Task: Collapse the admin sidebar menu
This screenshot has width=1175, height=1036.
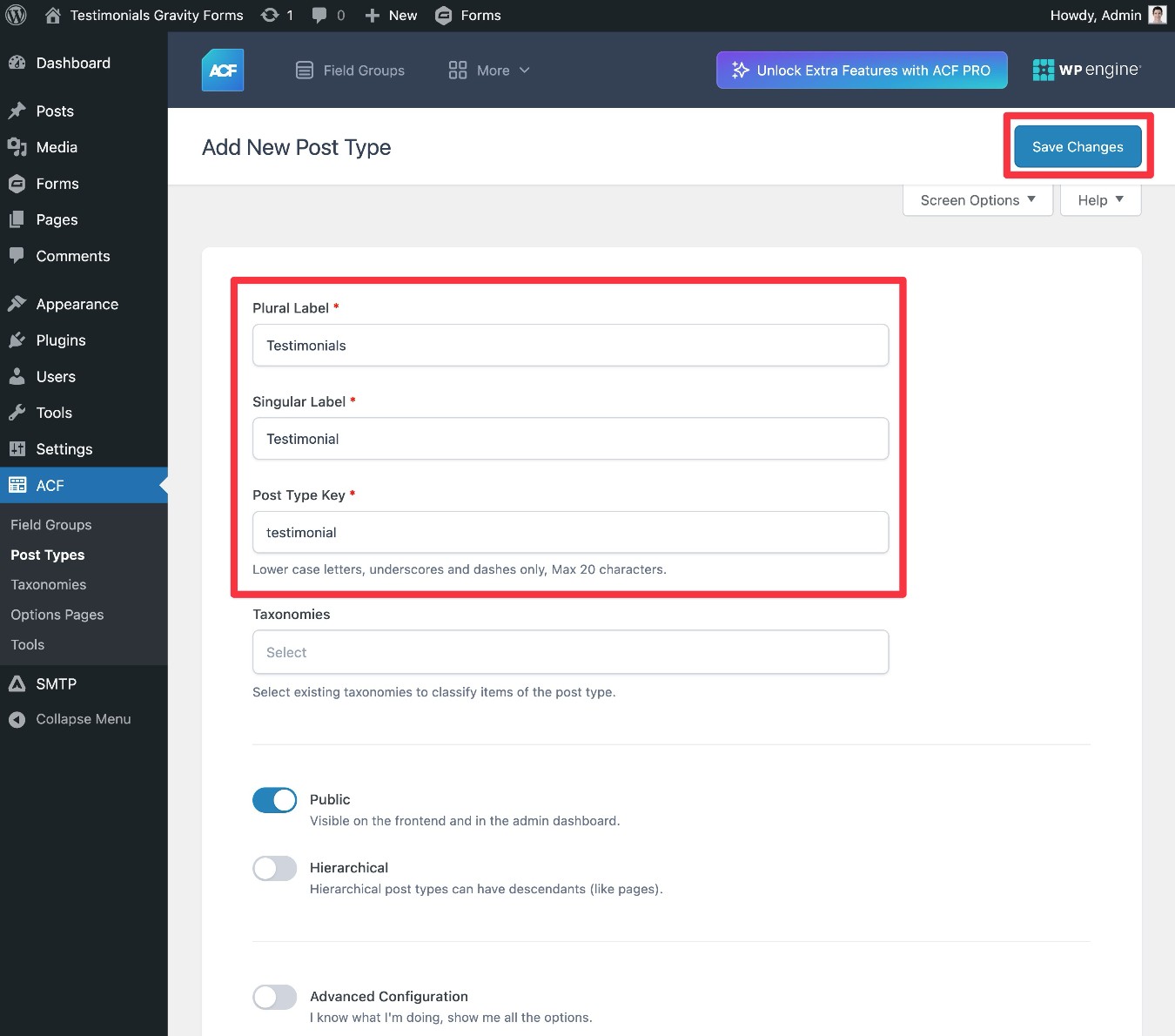Action: pos(70,719)
